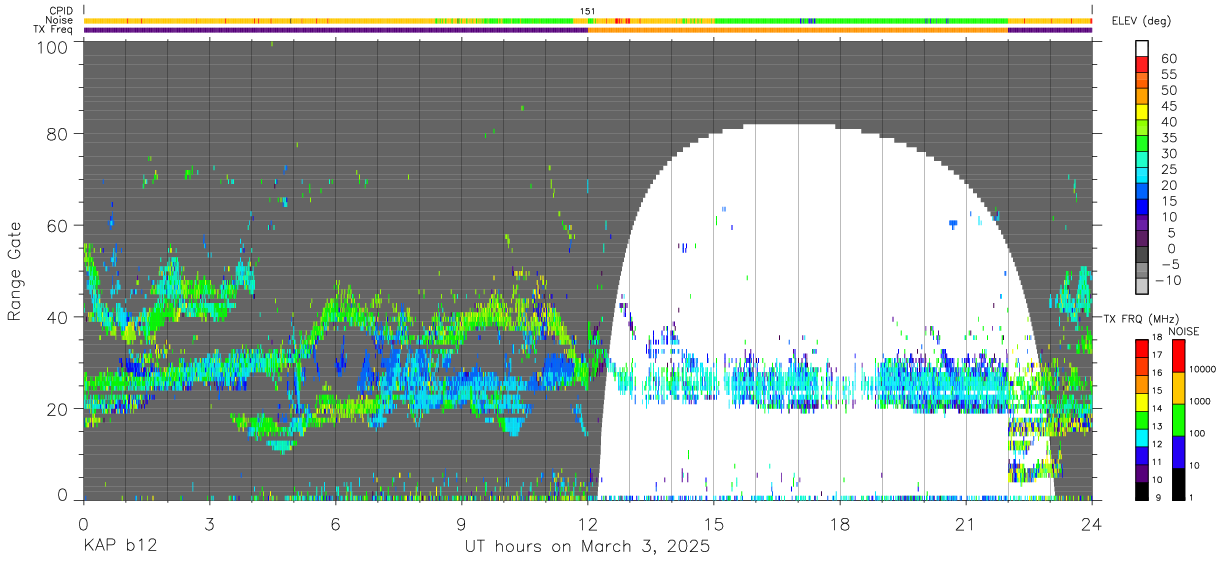The image size is (1228, 567).
Task: Select the NOISE legend title
Action: tap(1184, 331)
